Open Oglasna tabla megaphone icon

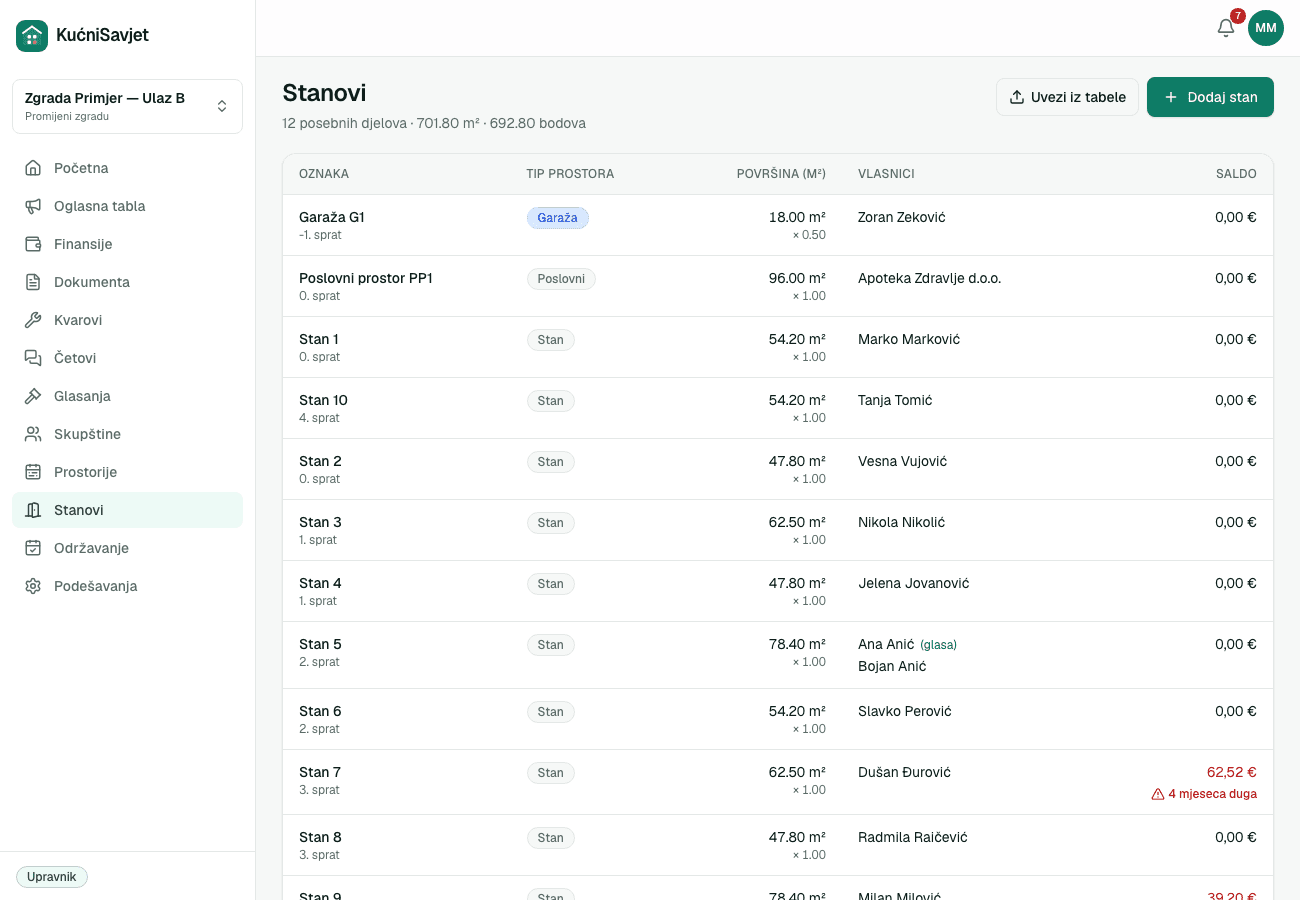point(33,206)
